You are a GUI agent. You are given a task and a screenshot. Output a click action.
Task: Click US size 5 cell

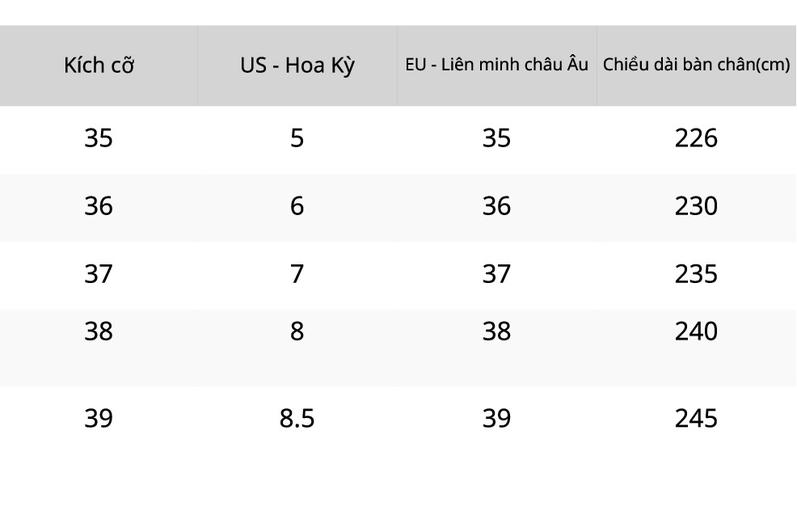(x=297, y=138)
